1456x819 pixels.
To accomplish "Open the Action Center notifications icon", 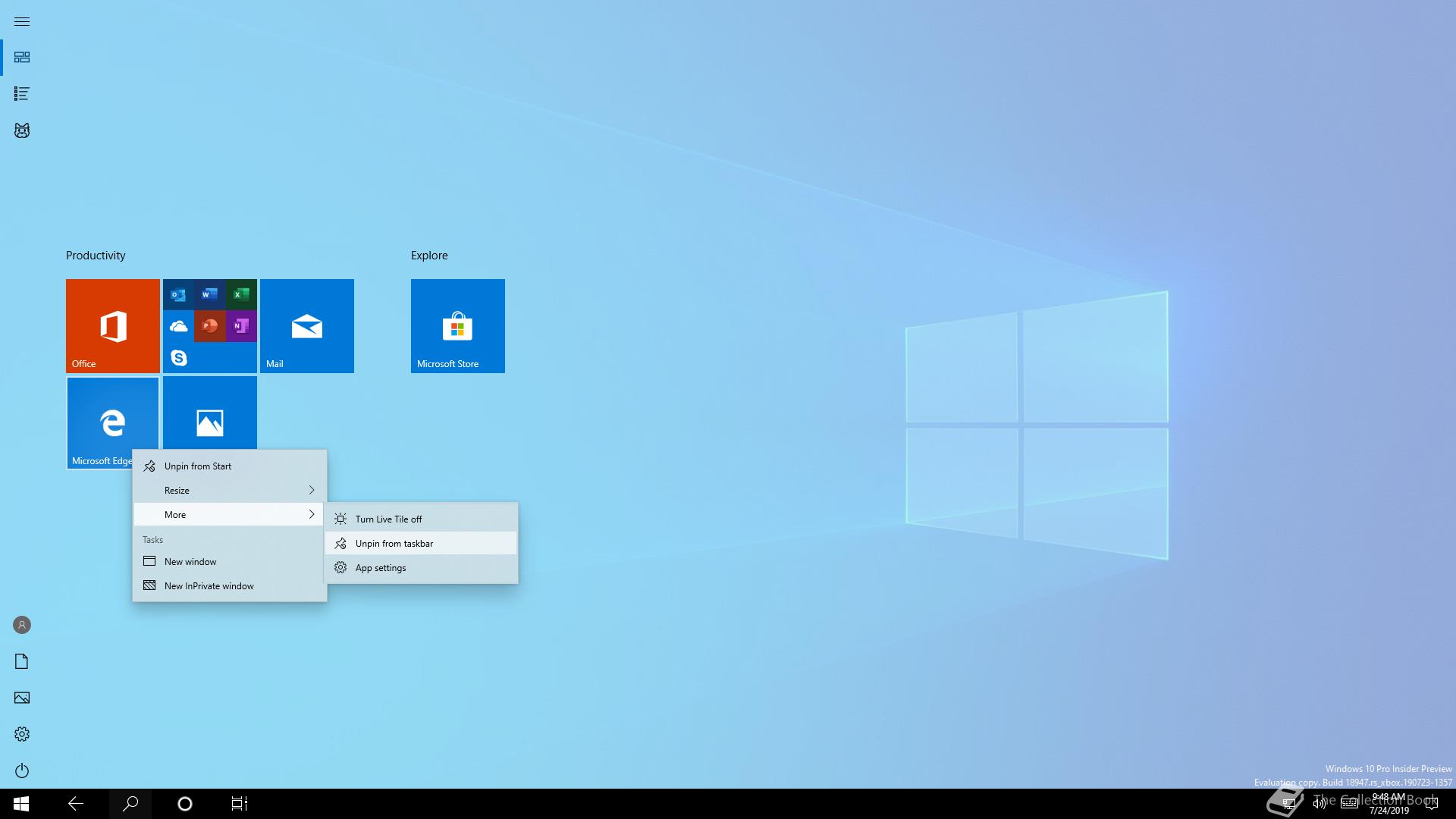I will pos(1431,804).
